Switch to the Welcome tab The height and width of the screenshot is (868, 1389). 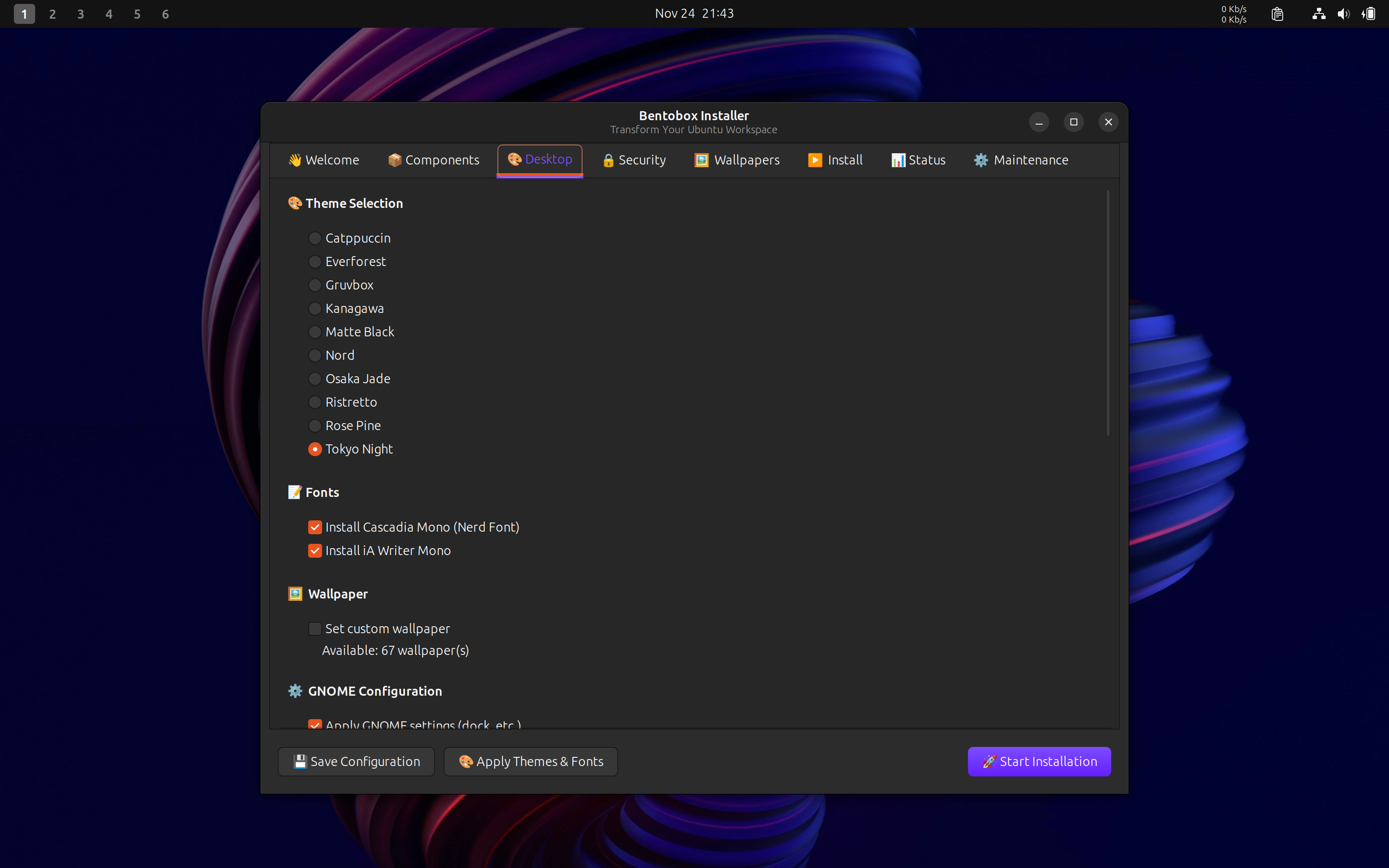point(323,160)
